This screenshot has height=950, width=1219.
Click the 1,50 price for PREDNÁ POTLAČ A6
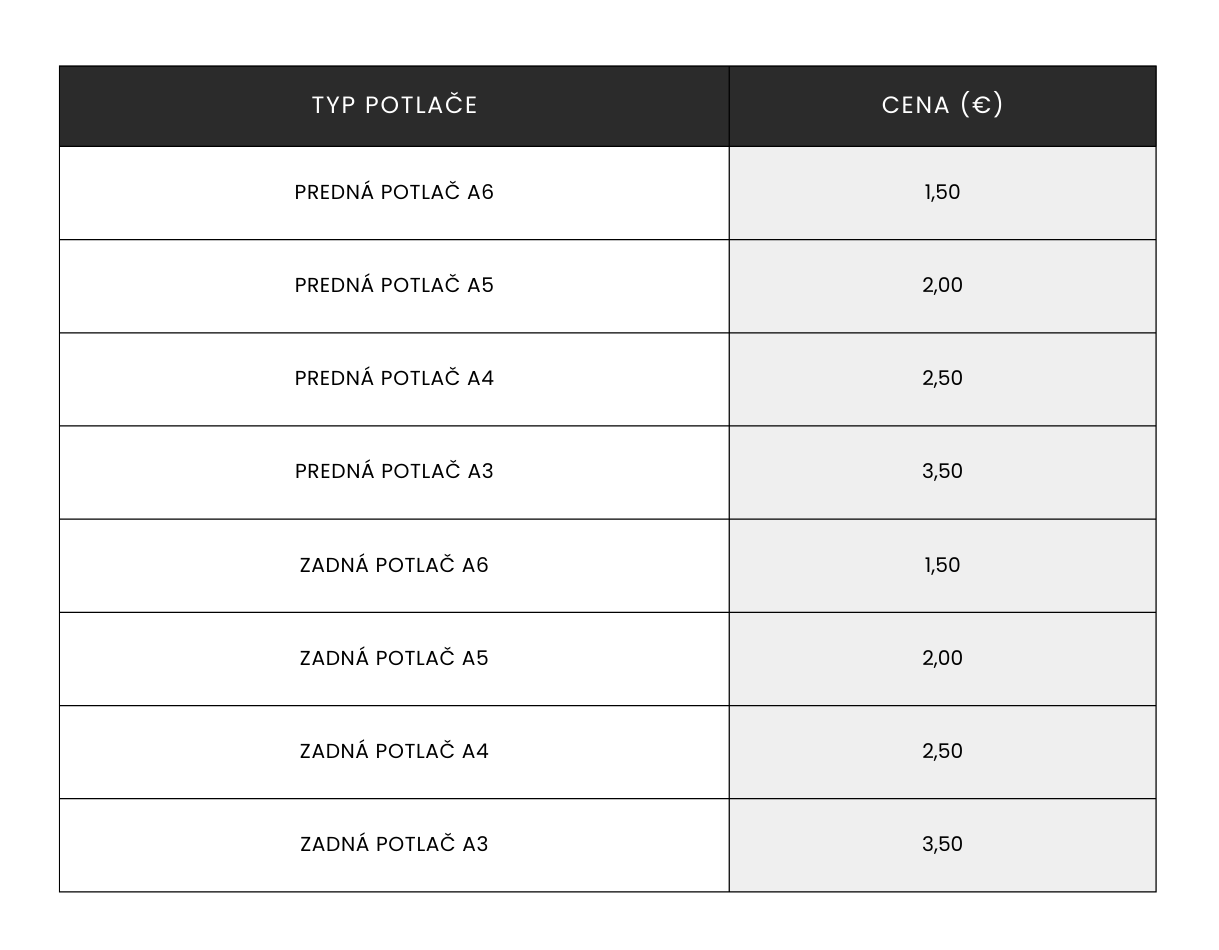coord(942,193)
